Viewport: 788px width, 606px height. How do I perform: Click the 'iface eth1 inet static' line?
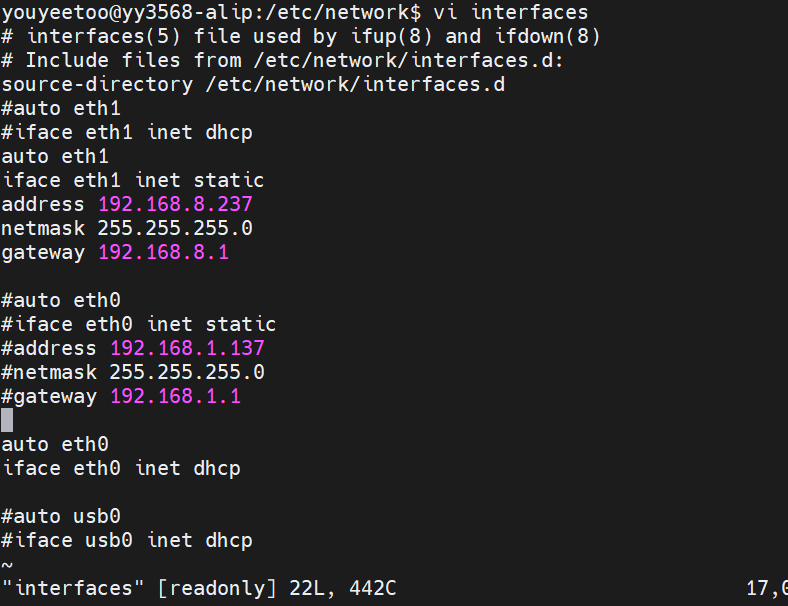(x=133, y=180)
